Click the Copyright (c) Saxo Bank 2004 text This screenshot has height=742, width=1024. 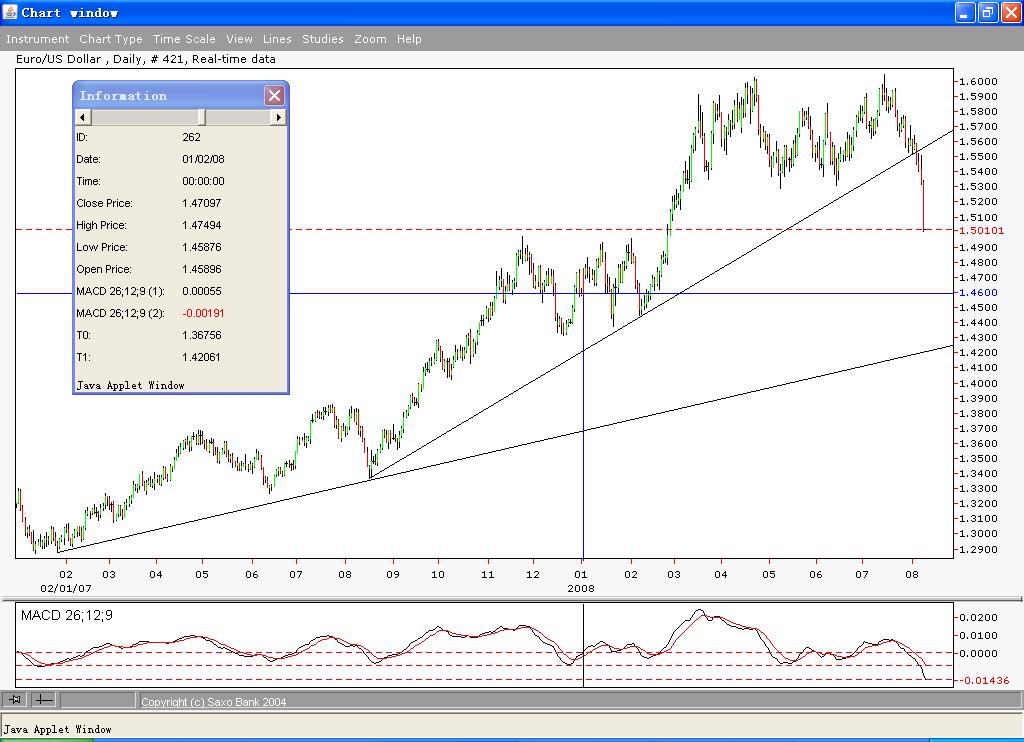[214, 702]
